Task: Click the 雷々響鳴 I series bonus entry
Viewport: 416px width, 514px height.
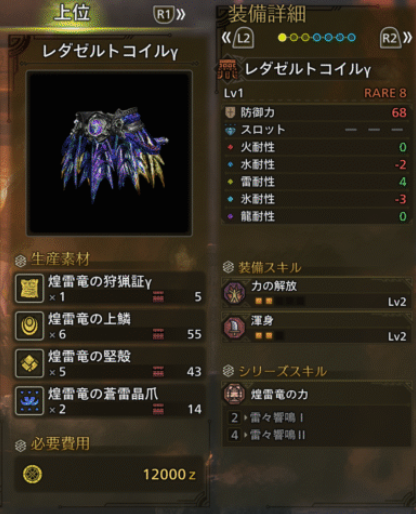Action: [x=267, y=417]
